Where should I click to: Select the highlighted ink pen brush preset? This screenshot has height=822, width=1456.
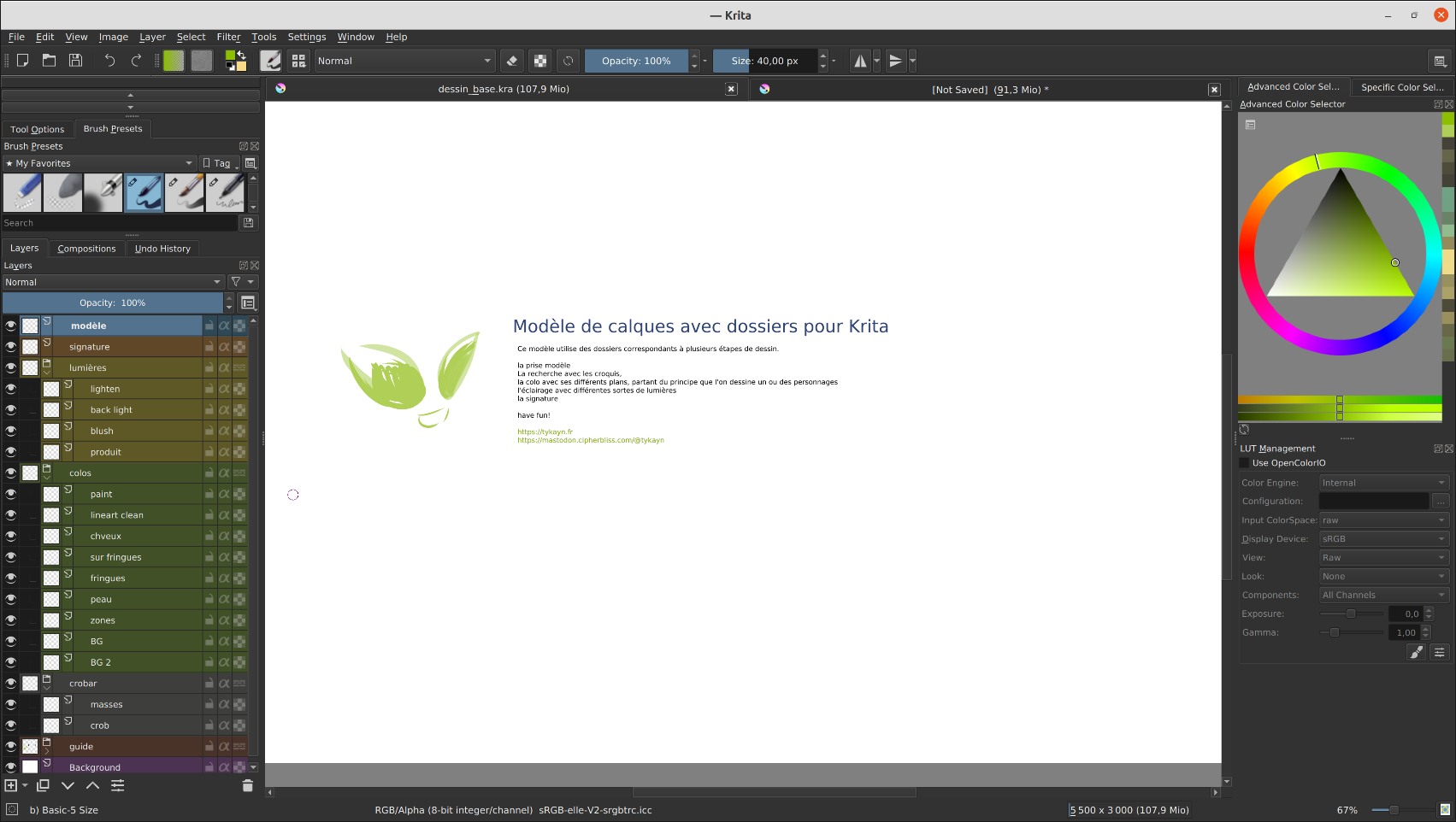[144, 192]
